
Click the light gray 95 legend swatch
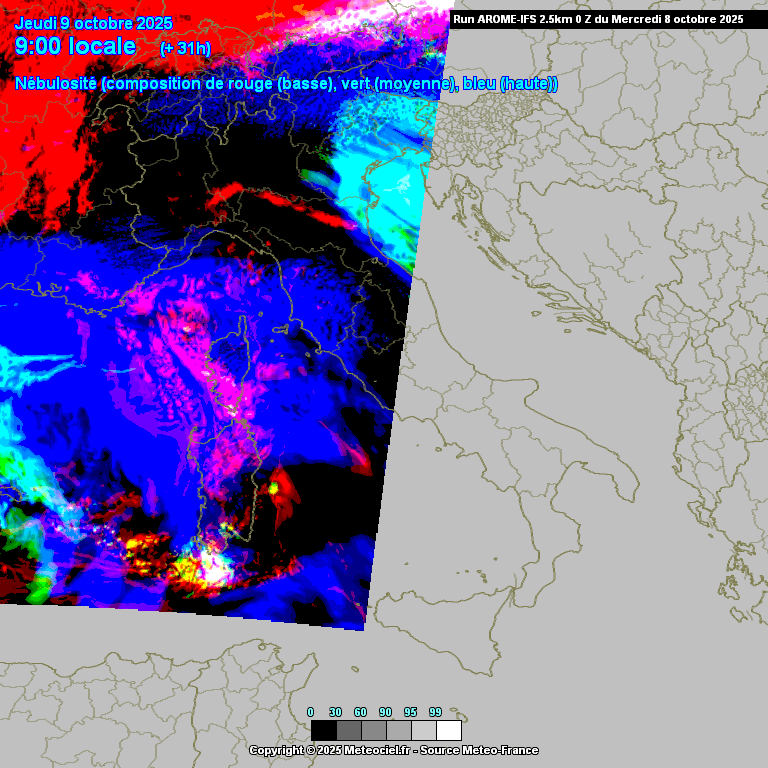click(x=424, y=730)
